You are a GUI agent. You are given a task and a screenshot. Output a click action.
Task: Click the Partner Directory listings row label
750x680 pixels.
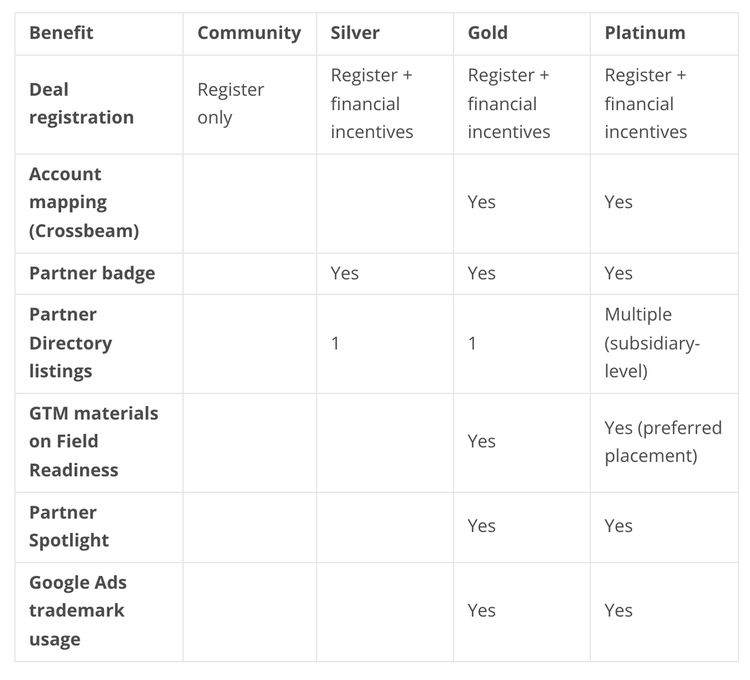[x=70, y=343]
